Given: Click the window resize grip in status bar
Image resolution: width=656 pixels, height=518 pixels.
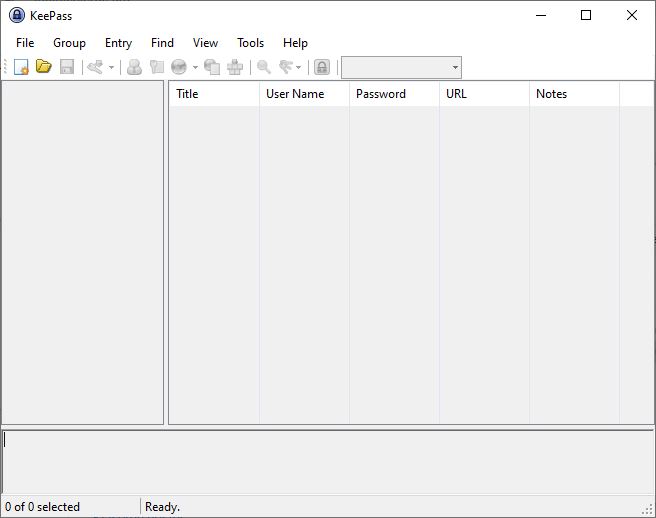Looking at the screenshot, I should (647, 509).
